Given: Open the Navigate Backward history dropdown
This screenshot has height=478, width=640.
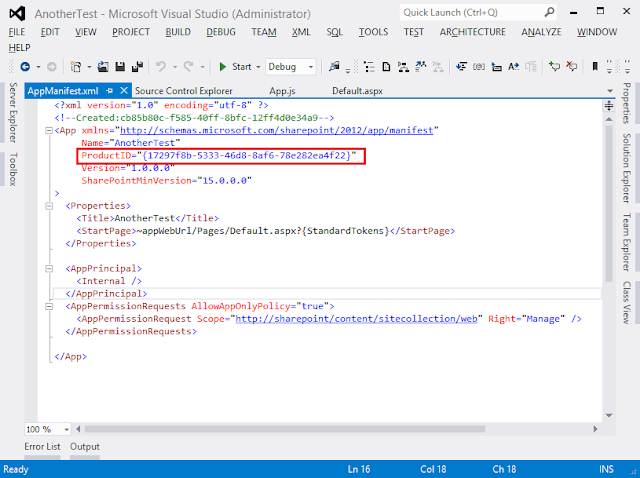Looking at the screenshot, I should [x=38, y=67].
